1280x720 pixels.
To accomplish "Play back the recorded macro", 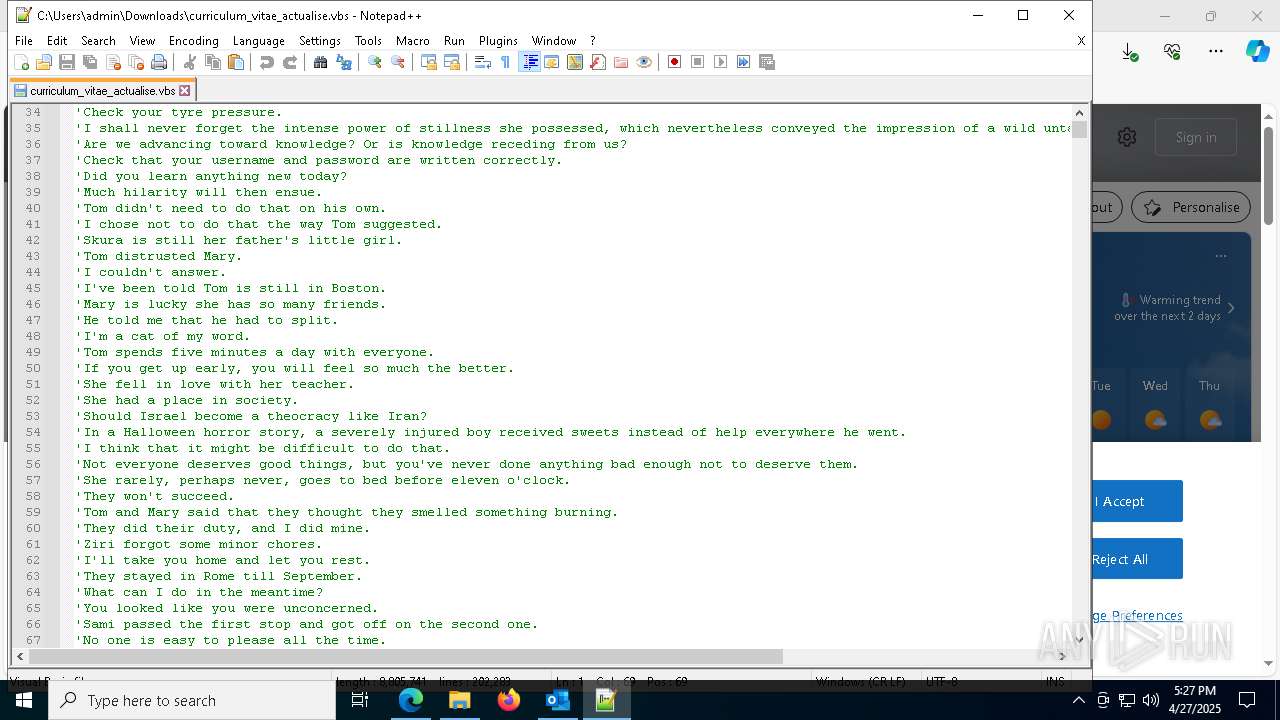I will [x=721, y=62].
